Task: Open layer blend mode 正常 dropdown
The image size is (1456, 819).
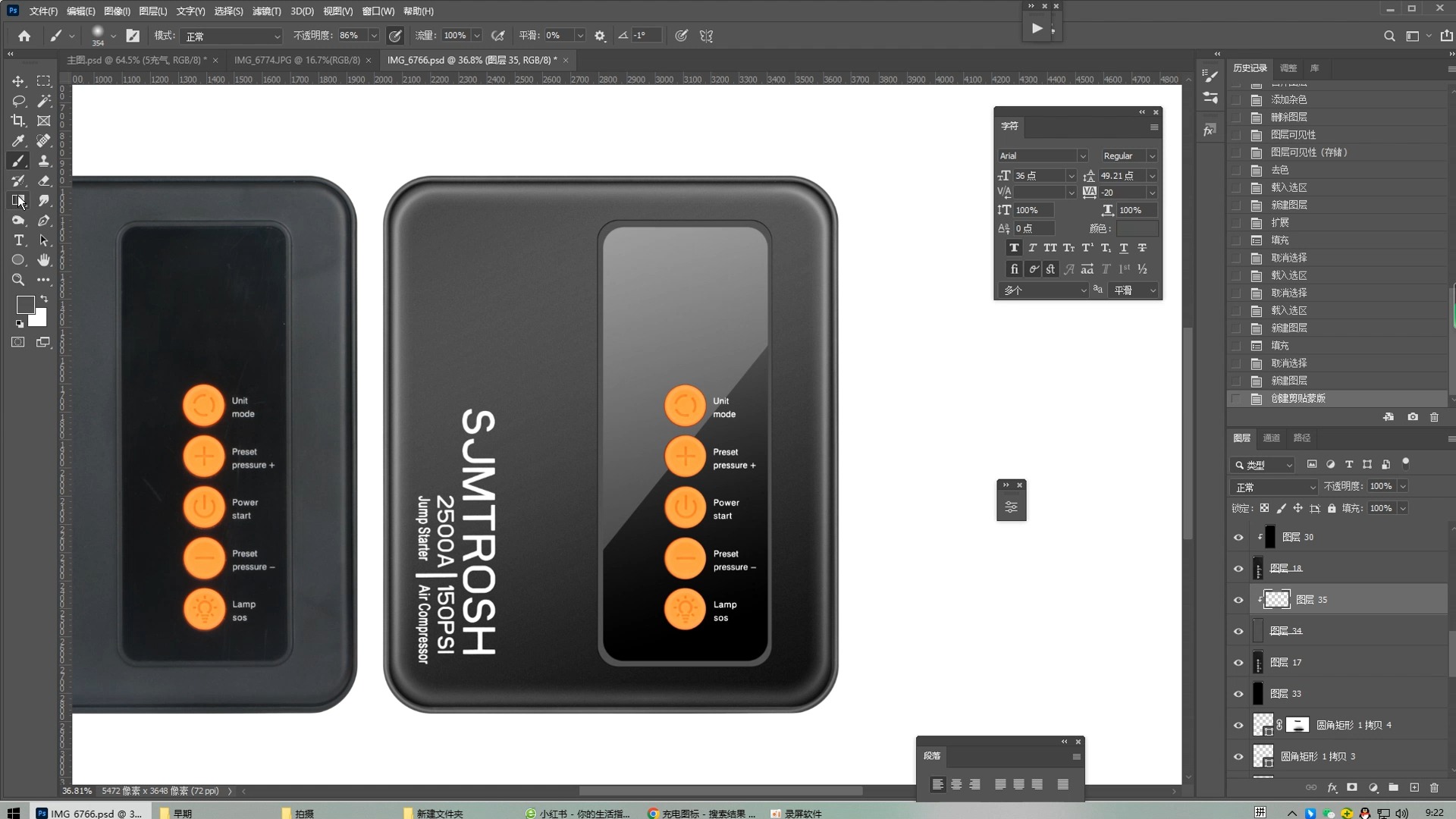Action: [1274, 487]
